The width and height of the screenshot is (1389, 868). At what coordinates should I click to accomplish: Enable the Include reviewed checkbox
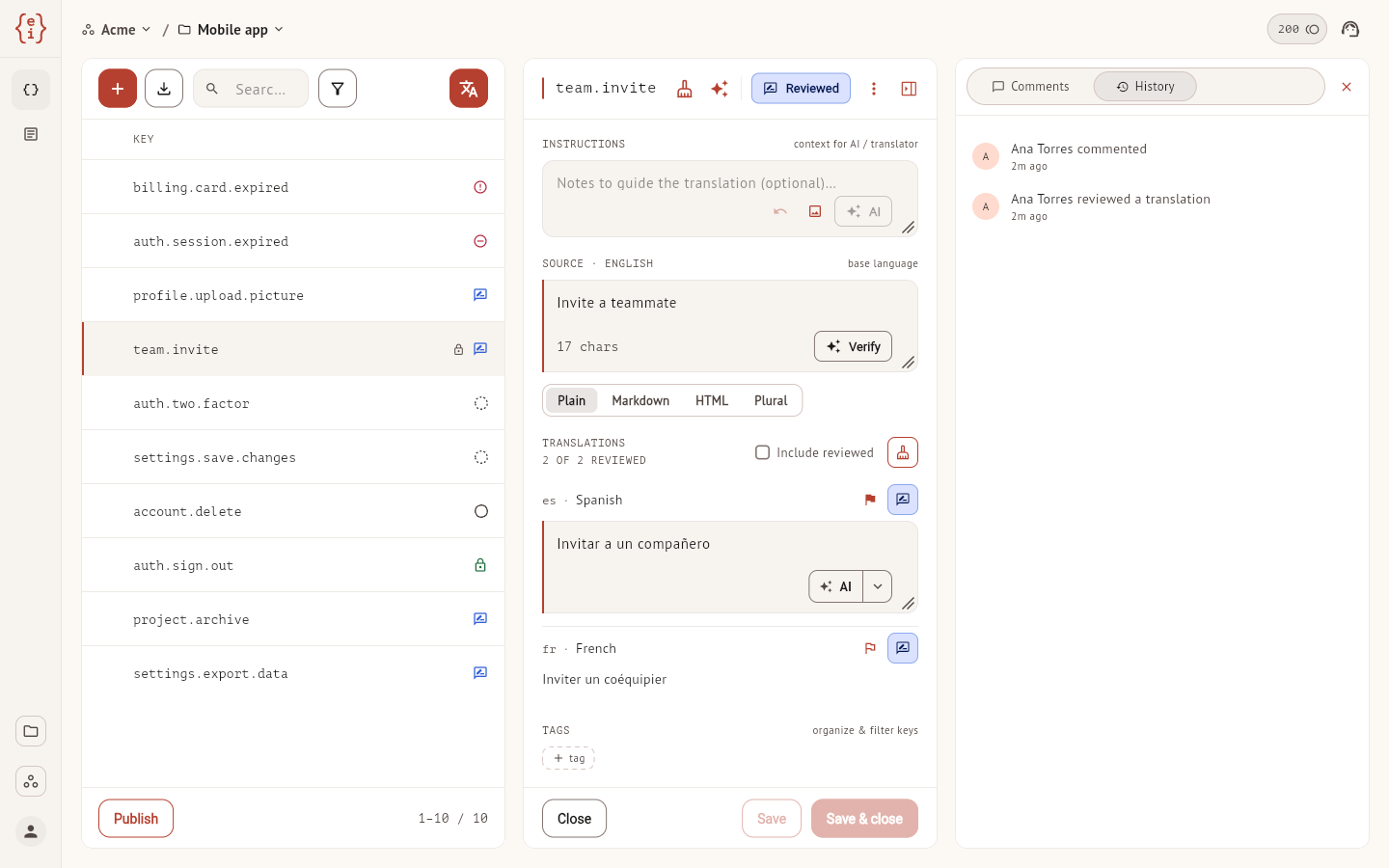coord(762,452)
